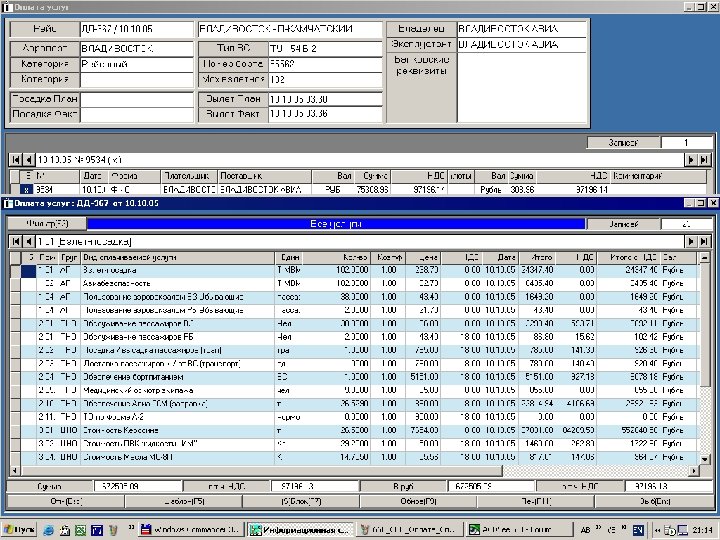The width and height of the screenshot is (720, 540).
Task: Select row marker of Стоимость Керосина row
Action: pos(15,431)
